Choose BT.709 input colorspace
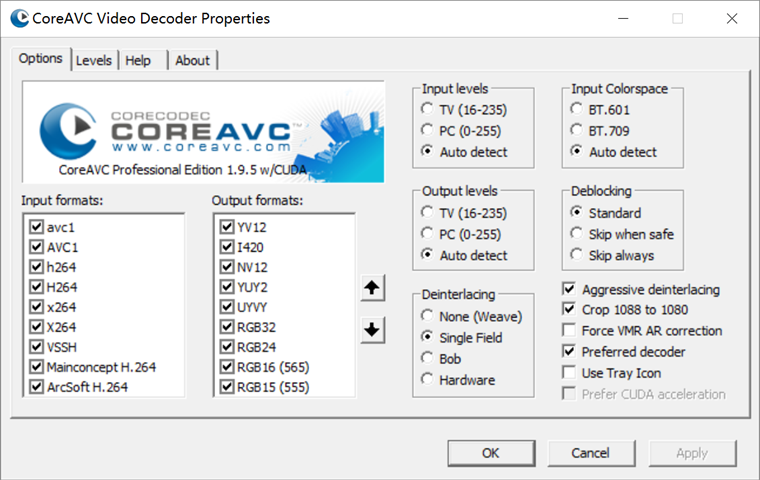This screenshot has width=760, height=480. pyautogui.click(x=577, y=130)
